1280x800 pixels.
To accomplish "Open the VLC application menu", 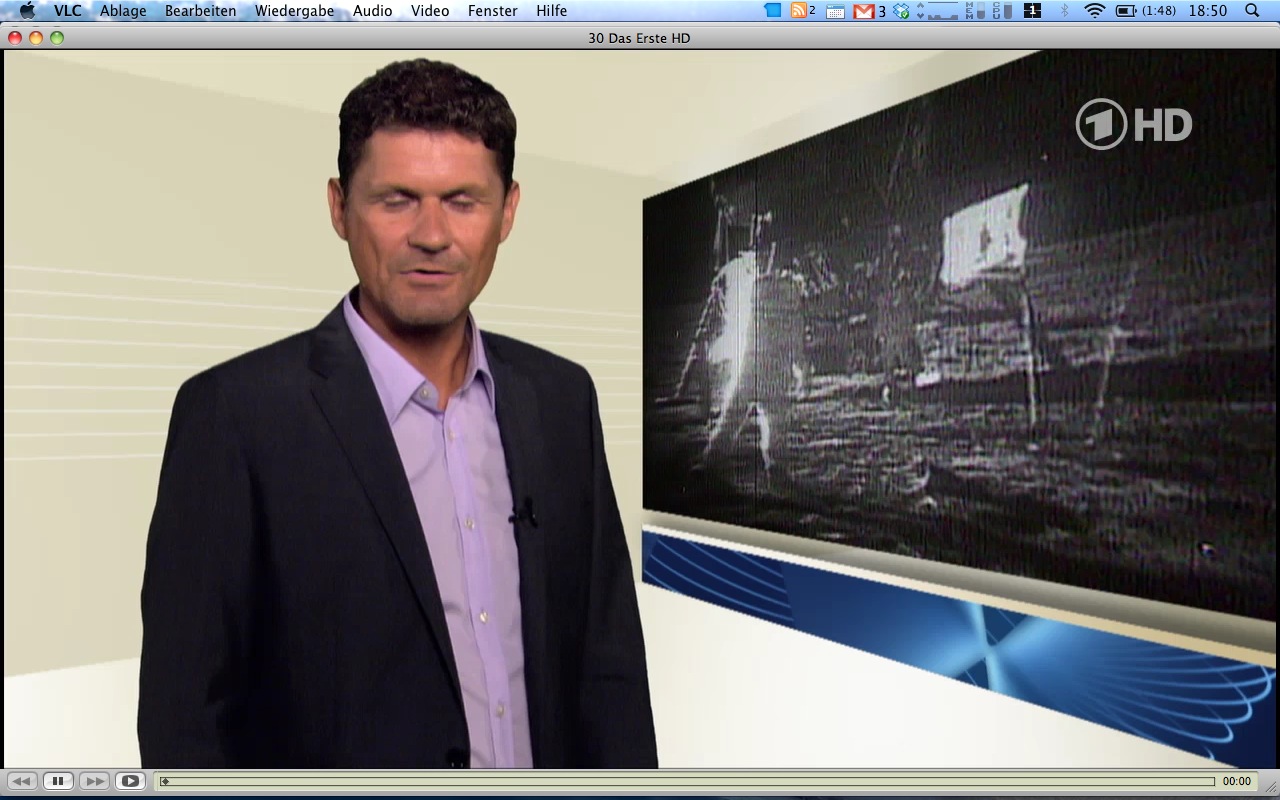I will 68,11.
